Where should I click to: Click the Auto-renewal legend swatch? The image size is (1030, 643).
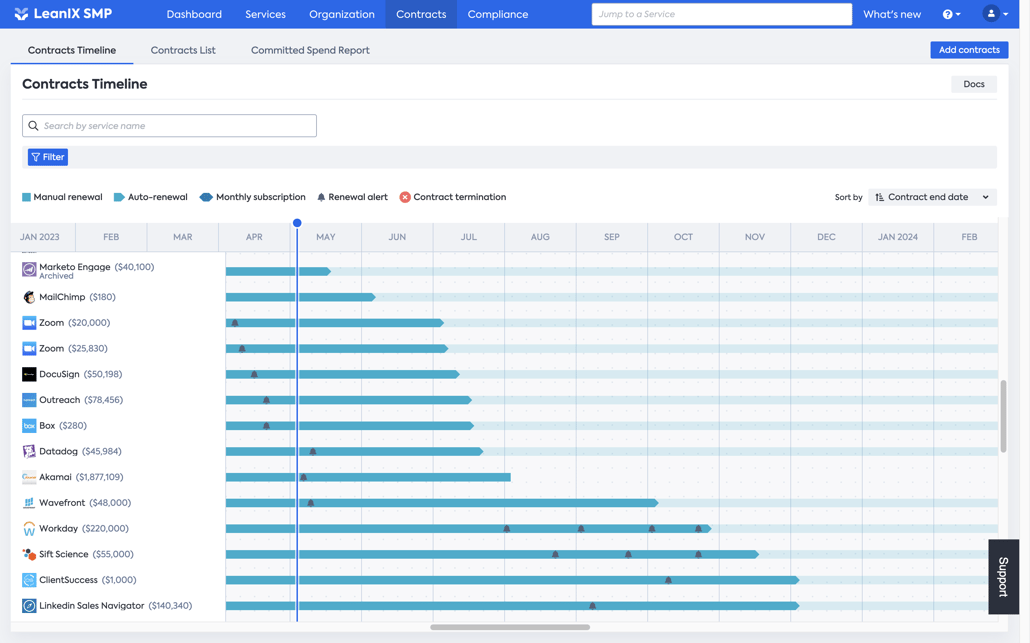119,197
